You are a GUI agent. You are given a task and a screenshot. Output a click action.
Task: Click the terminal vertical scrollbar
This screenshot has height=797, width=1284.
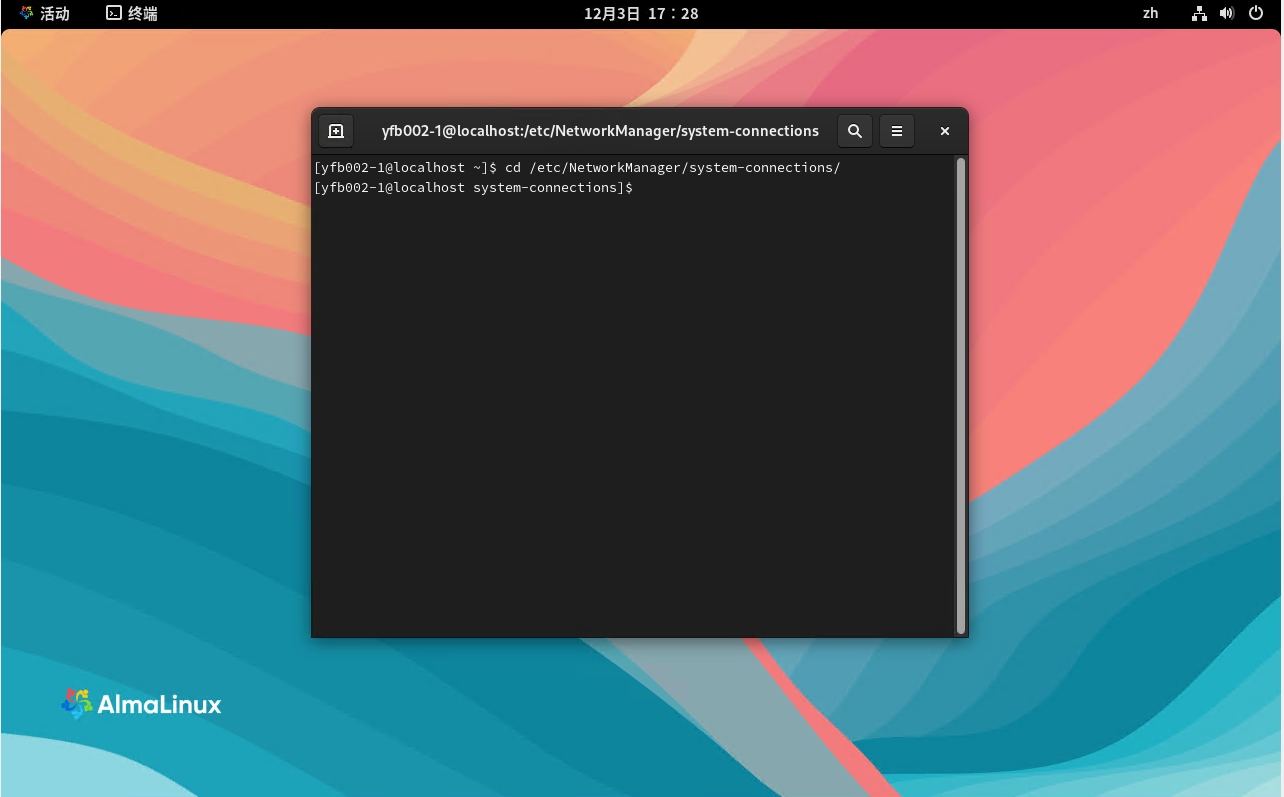(960, 396)
